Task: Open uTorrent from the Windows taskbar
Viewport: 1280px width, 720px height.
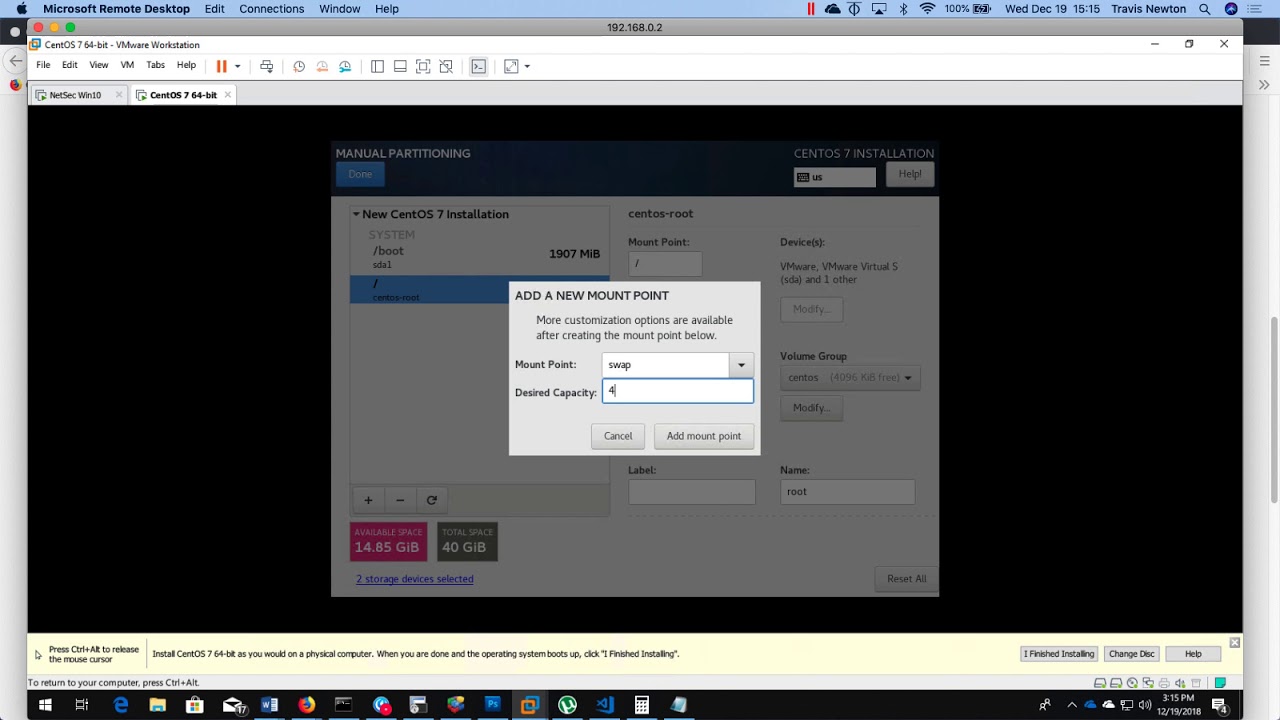Action: point(567,705)
